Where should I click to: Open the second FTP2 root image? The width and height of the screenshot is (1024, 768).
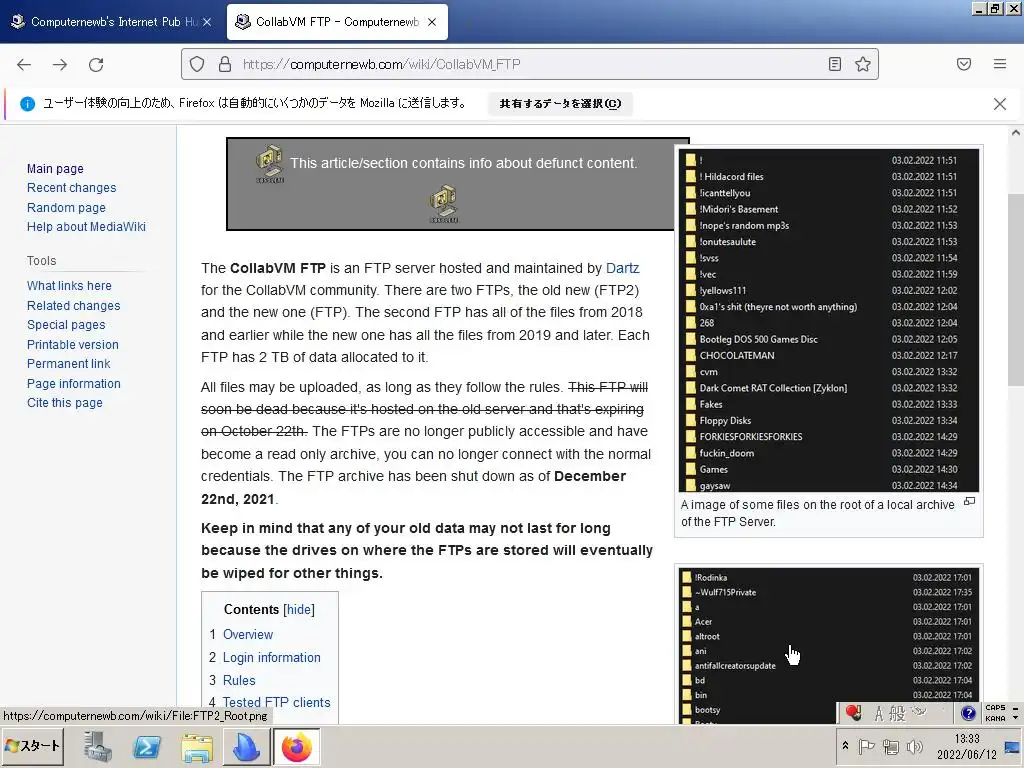click(x=829, y=645)
